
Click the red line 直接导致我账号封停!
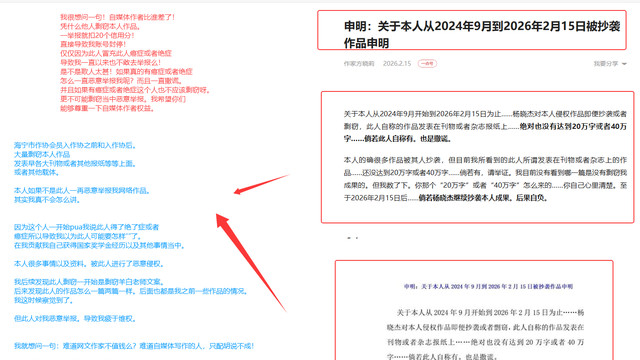pyautogui.click(x=93, y=44)
